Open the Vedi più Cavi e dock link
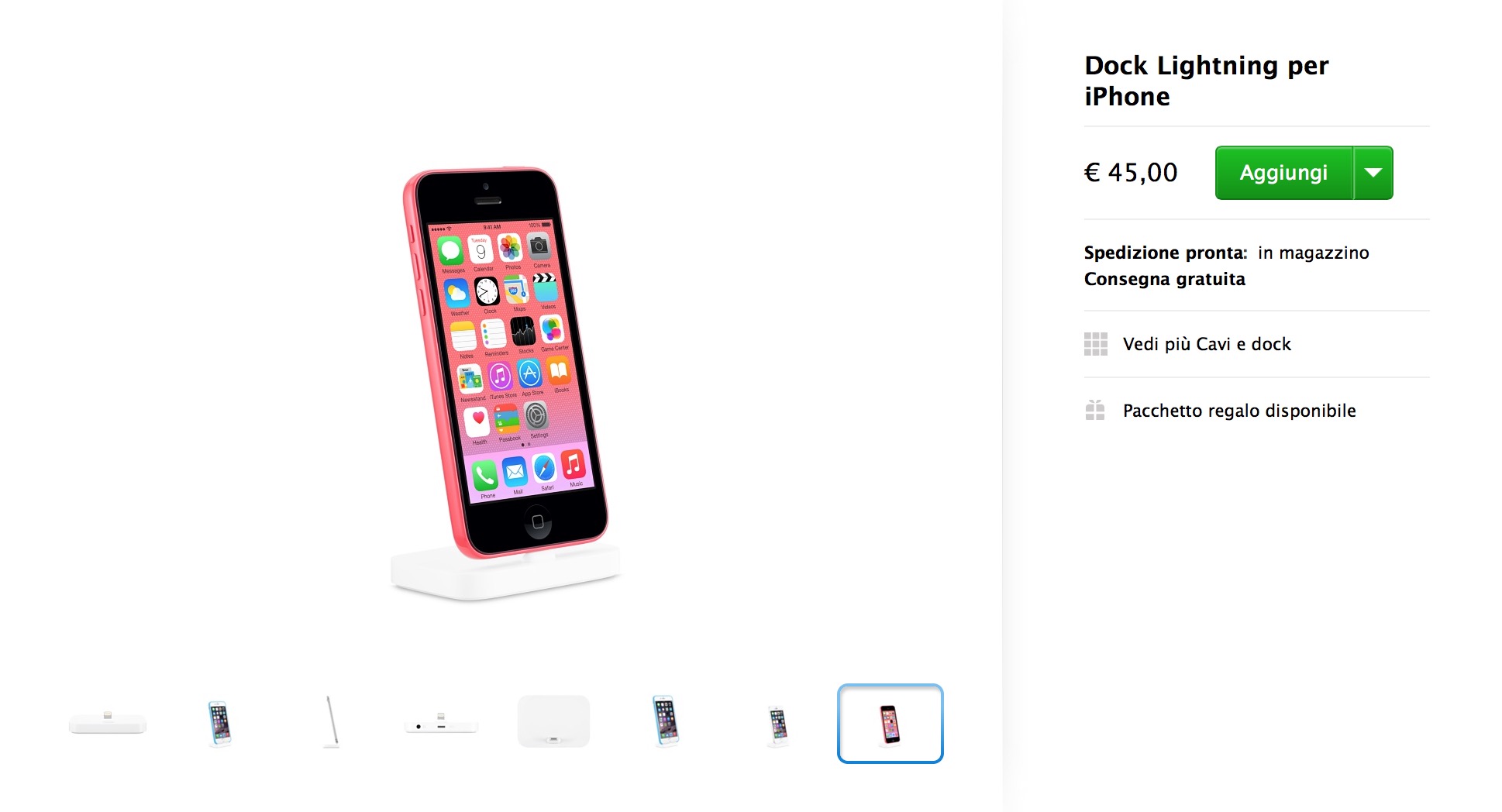1502x812 pixels. (1207, 344)
